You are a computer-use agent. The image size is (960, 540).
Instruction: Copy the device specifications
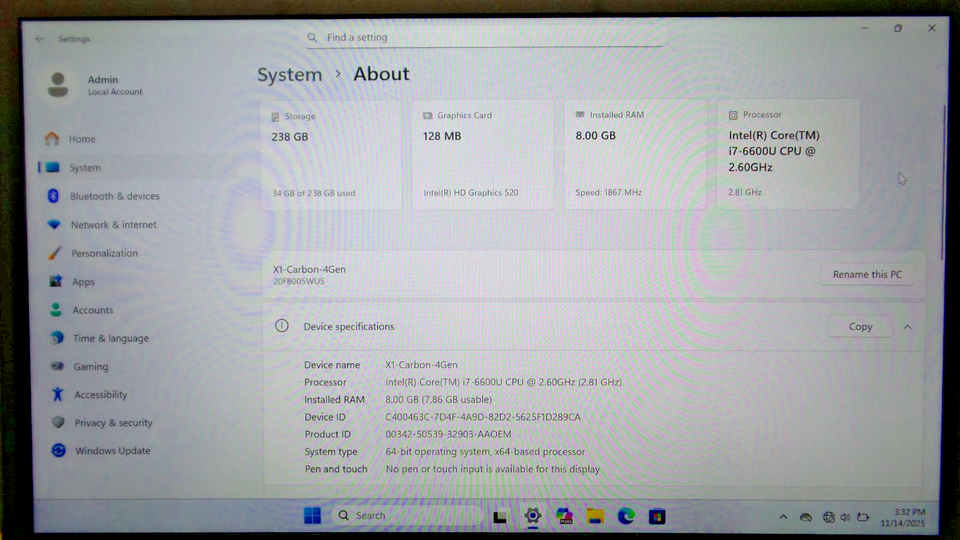[x=860, y=327]
